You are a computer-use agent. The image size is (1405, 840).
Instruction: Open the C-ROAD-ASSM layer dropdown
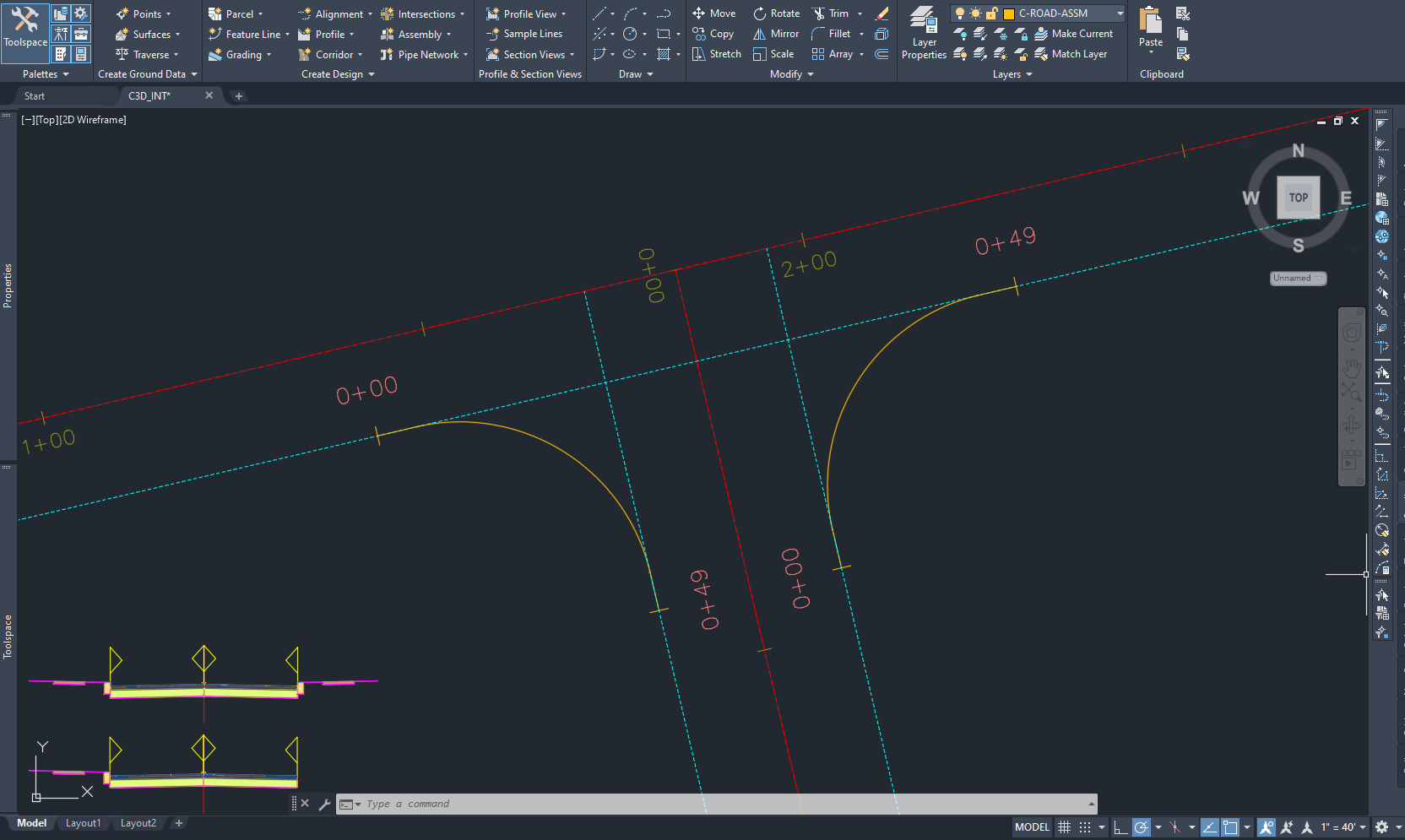click(1120, 14)
